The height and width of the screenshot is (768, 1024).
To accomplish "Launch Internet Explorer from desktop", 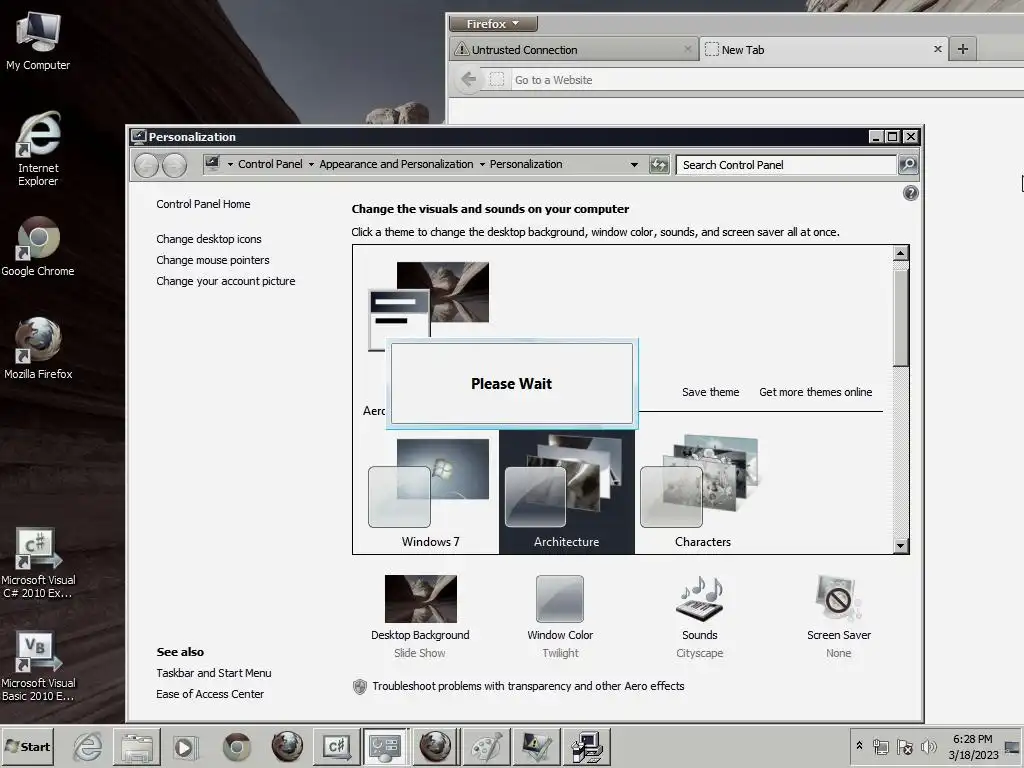I will tap(38, 149).
